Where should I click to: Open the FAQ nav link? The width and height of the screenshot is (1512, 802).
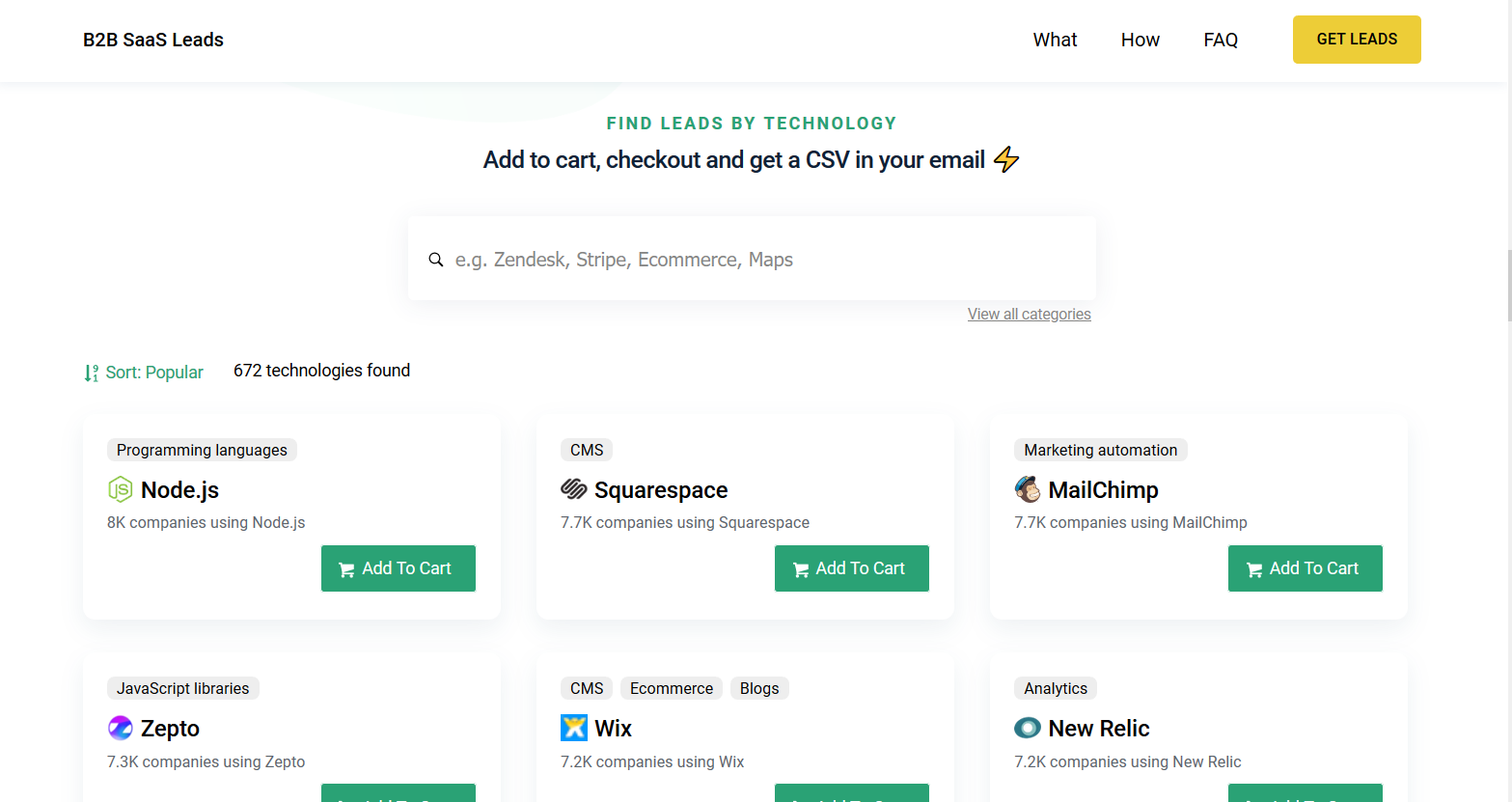(x=1221, y=40)
